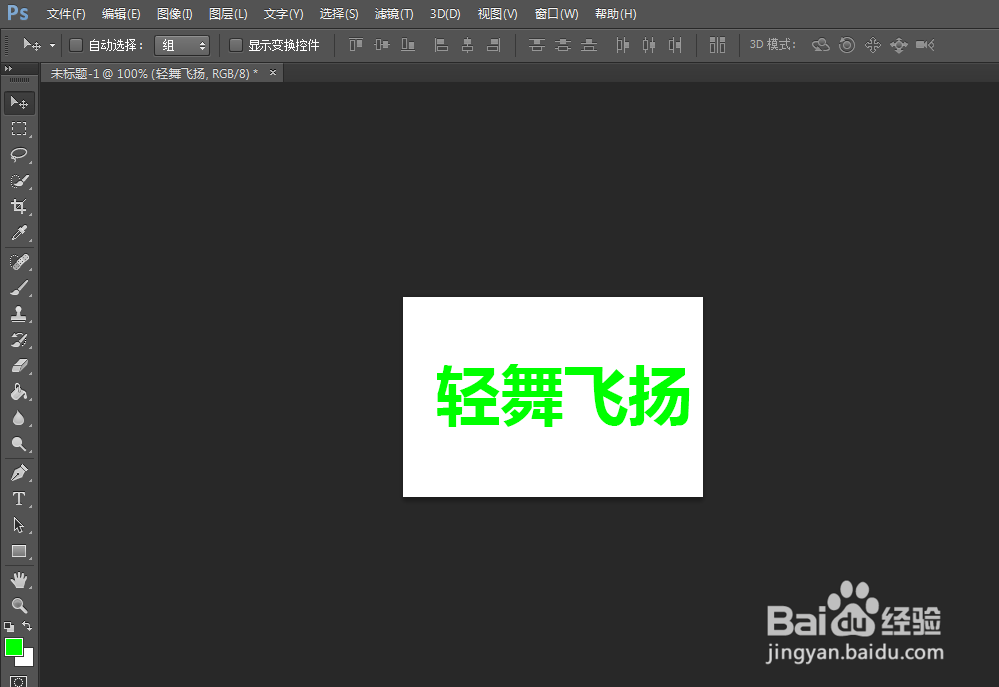
Task: Distribute vertical centers of layers
Action: point(563,45)
